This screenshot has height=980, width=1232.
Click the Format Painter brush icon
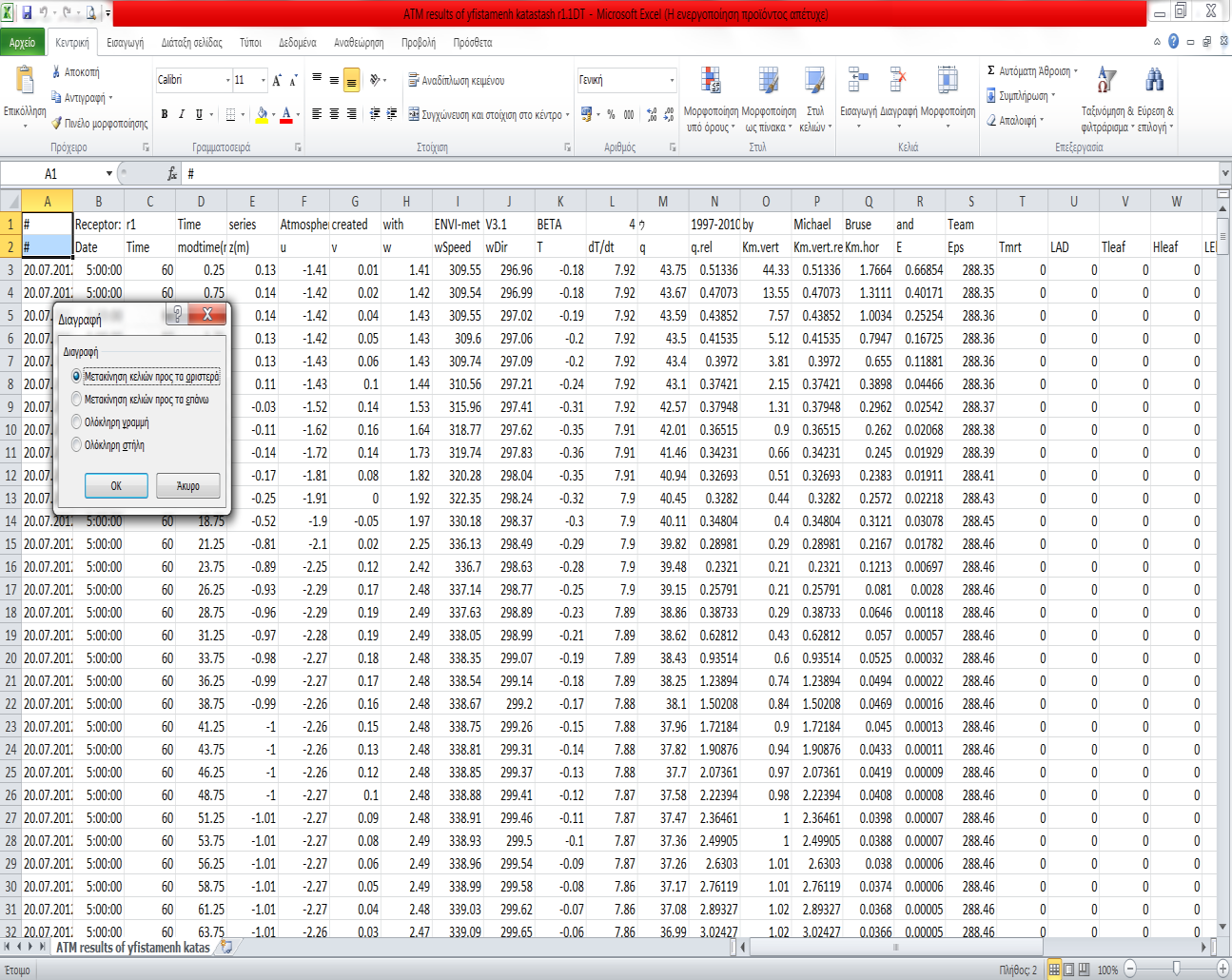coord(56,124)
